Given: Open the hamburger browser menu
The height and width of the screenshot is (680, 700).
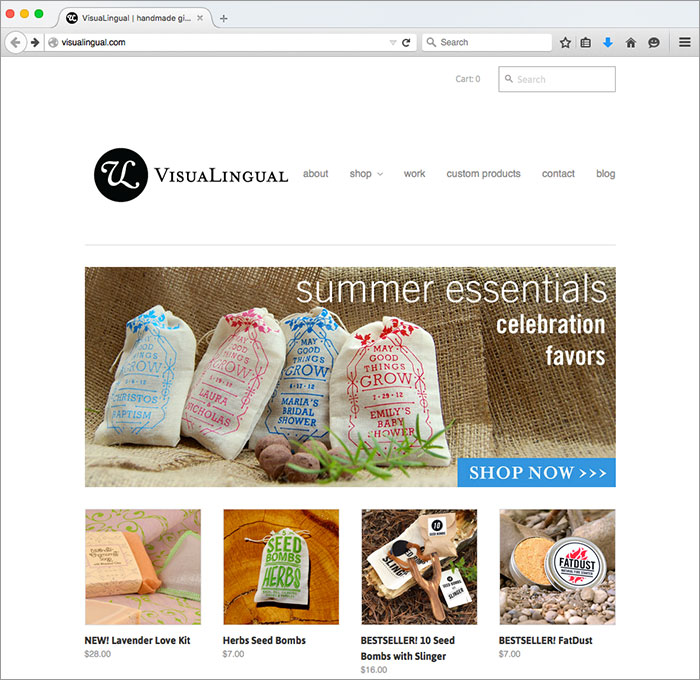Looking at the screenshot, I should (685, 42).
